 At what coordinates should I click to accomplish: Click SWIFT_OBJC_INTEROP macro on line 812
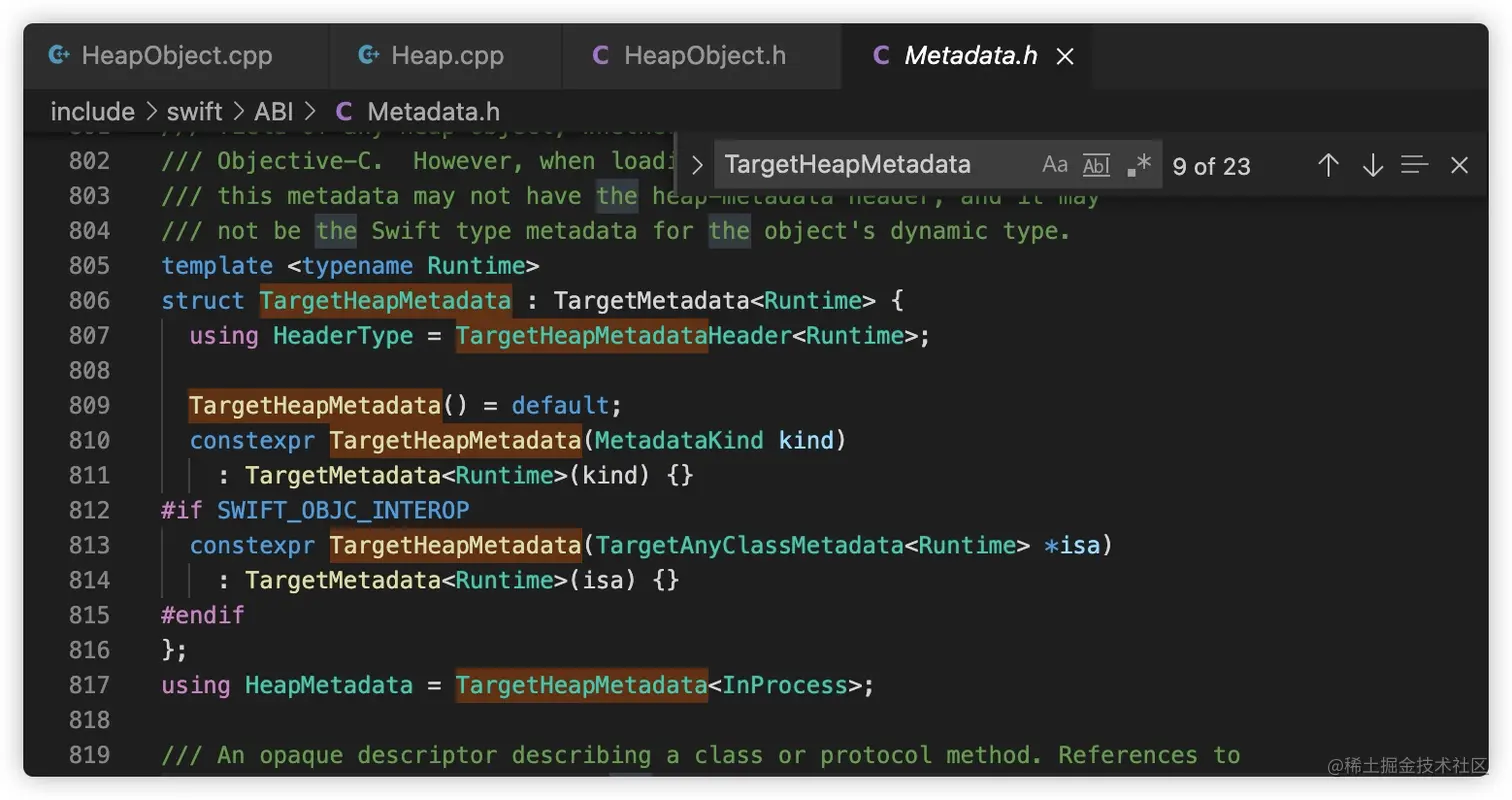343,511
